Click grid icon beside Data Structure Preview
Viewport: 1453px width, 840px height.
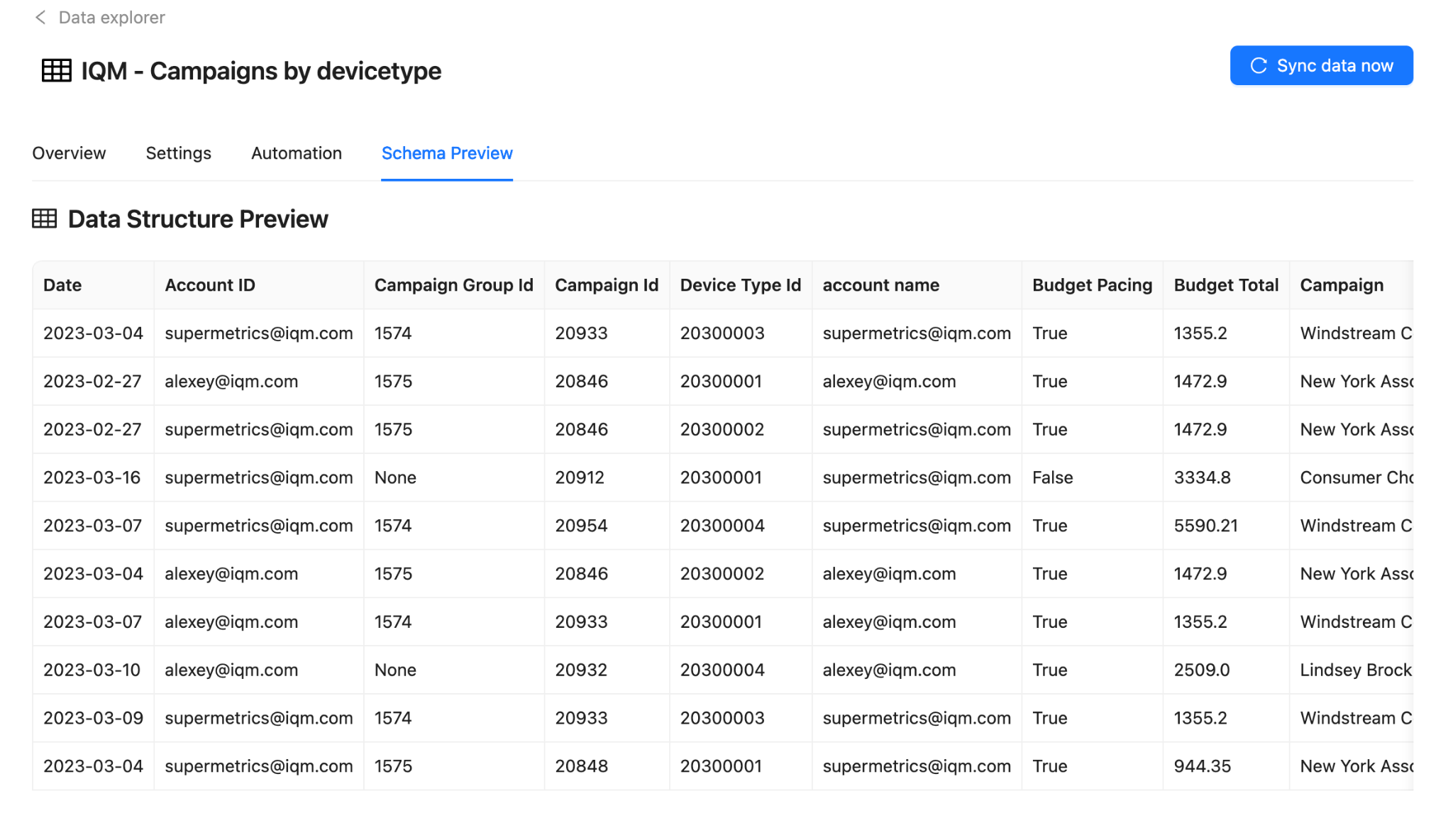point(45,219)
